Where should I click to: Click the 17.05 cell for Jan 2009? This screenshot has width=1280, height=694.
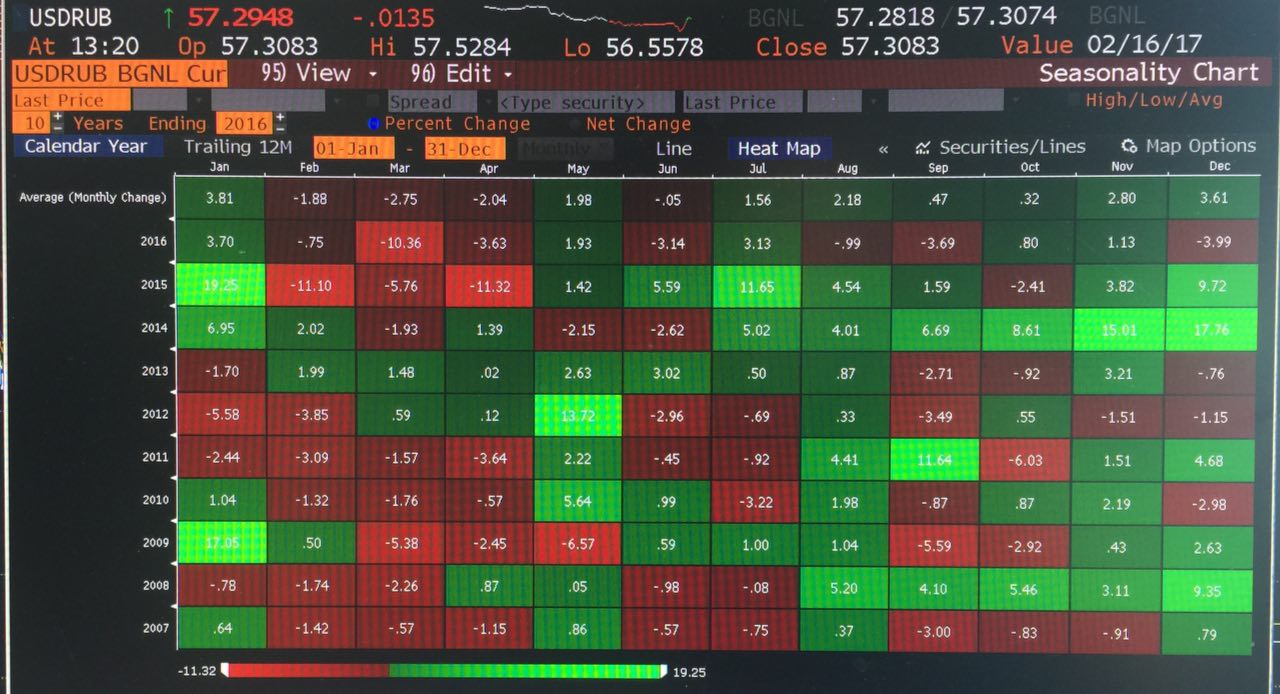coord(220,544)
